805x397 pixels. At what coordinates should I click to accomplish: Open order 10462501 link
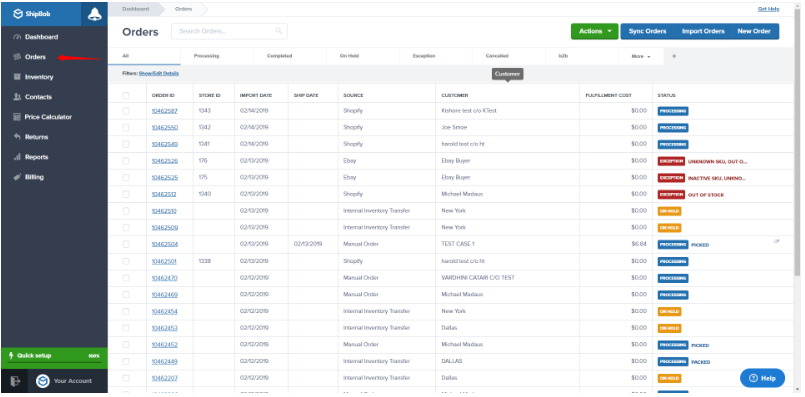164,261
